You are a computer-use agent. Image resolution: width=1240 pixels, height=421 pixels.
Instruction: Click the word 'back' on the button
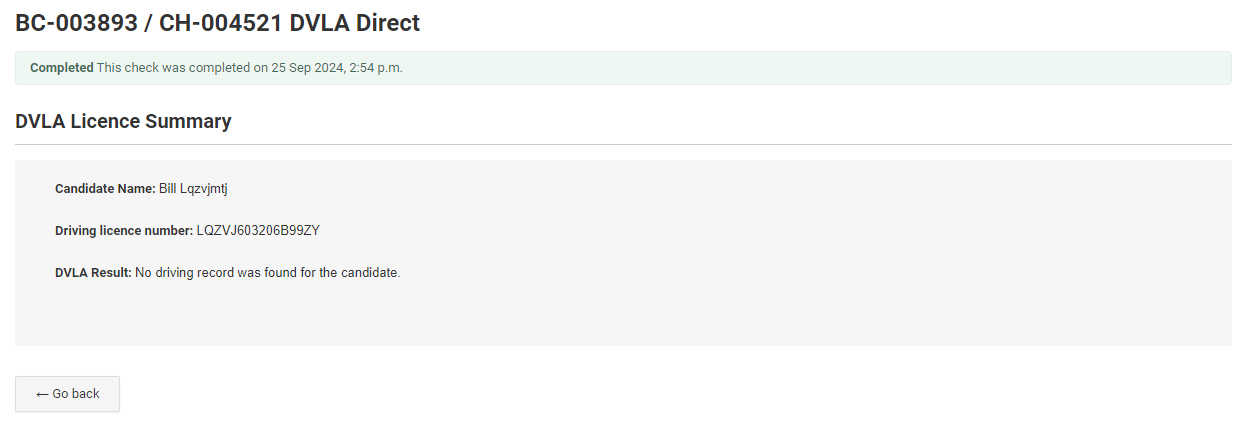[85, 394]
